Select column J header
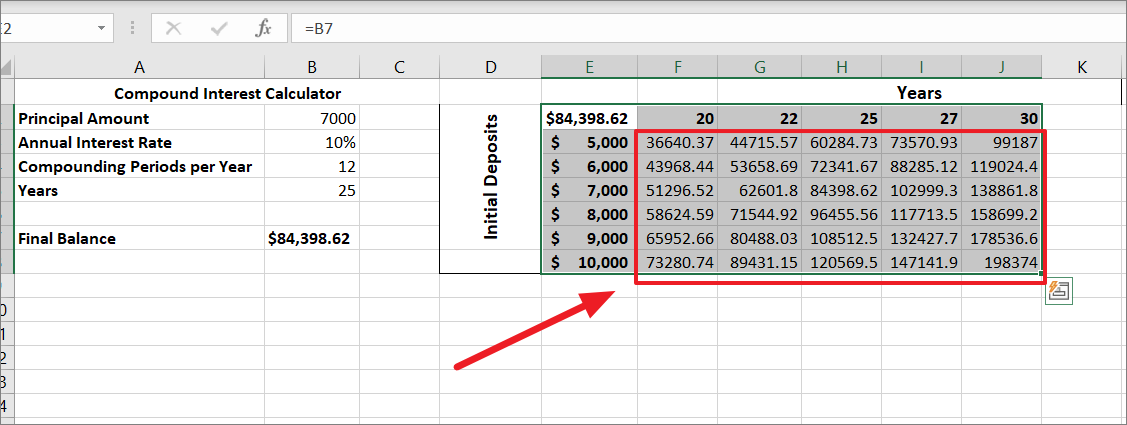The height and width of the screenshot is (425, 1127). click(1002, 68)
